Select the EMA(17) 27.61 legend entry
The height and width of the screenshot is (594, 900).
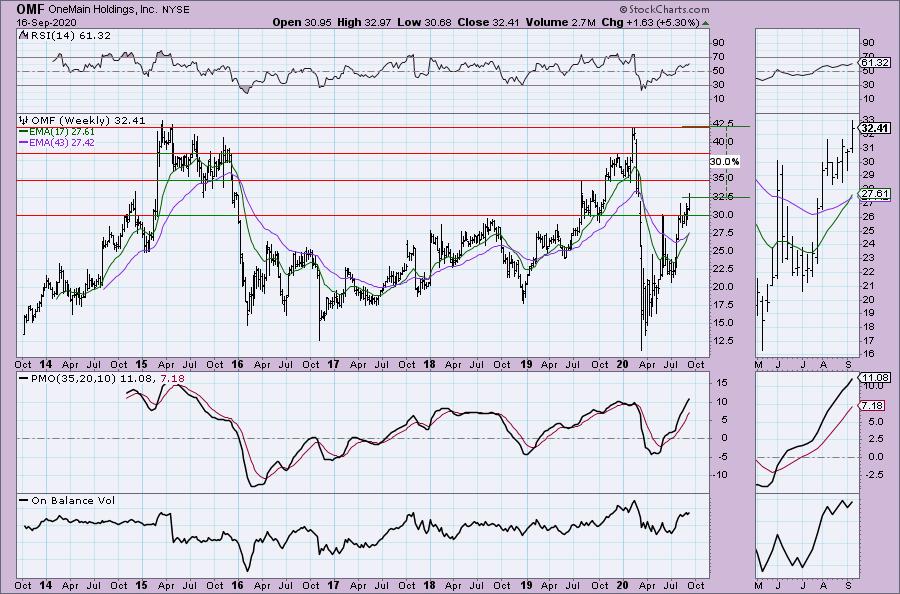point(62,132)
